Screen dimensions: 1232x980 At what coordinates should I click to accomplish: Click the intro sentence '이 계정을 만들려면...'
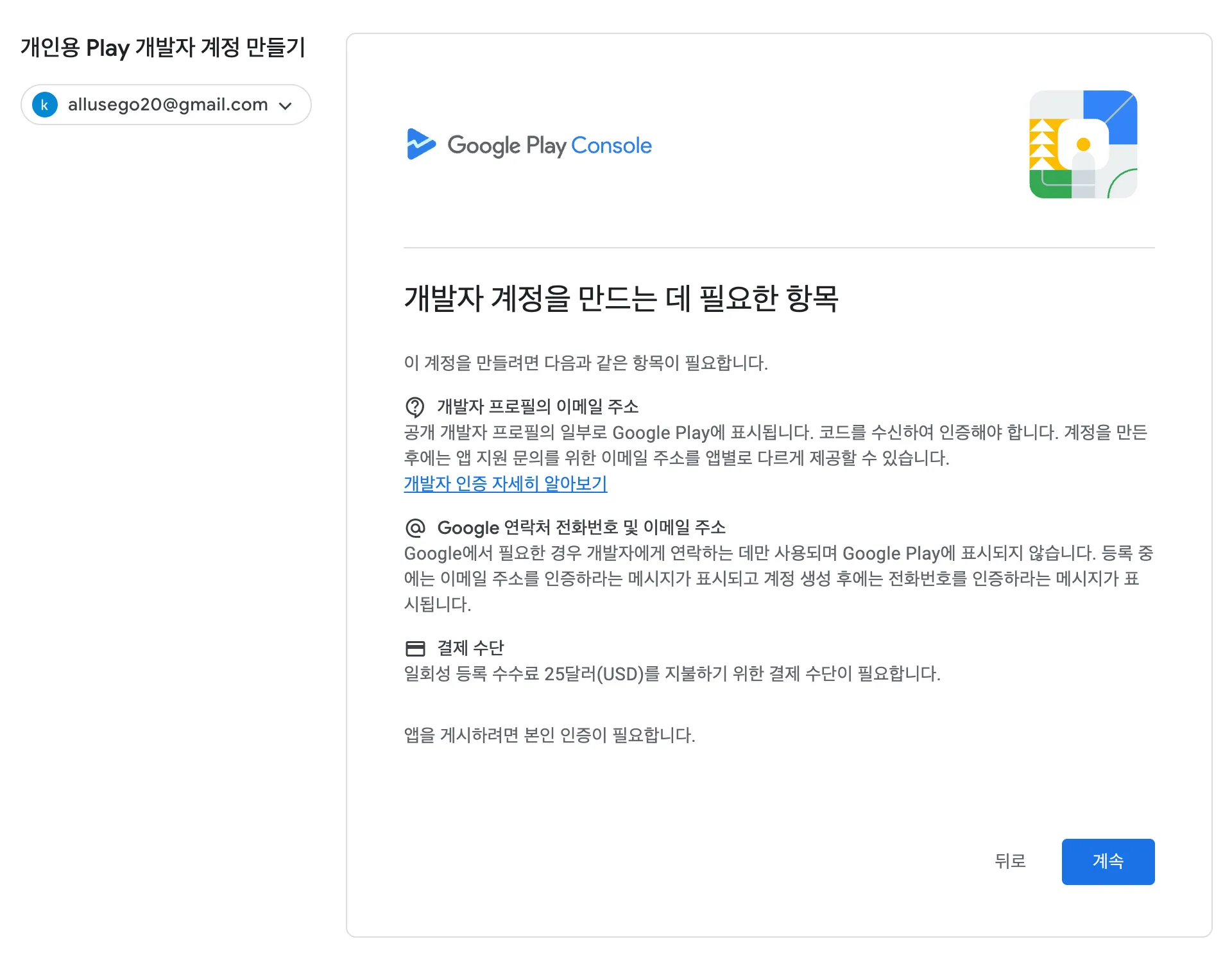coord(585,363)
